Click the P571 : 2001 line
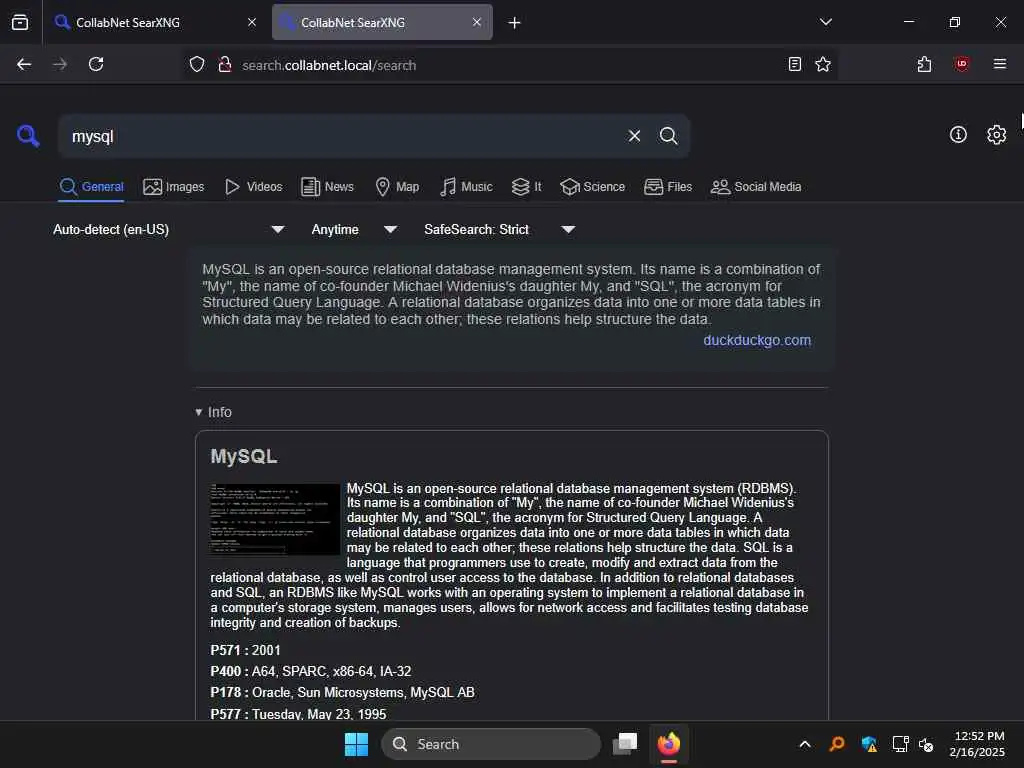Viewport: 1024px width, 768px height. 246,650
